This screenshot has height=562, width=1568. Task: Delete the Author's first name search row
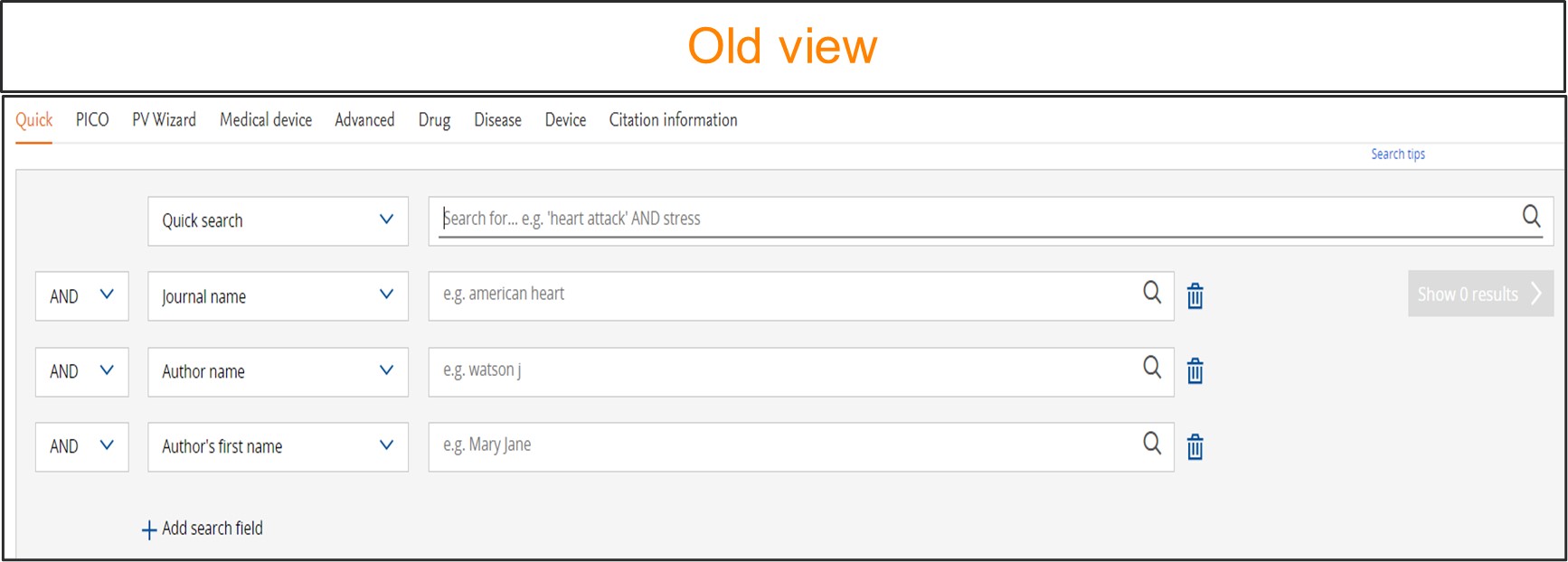[1195, 447]
